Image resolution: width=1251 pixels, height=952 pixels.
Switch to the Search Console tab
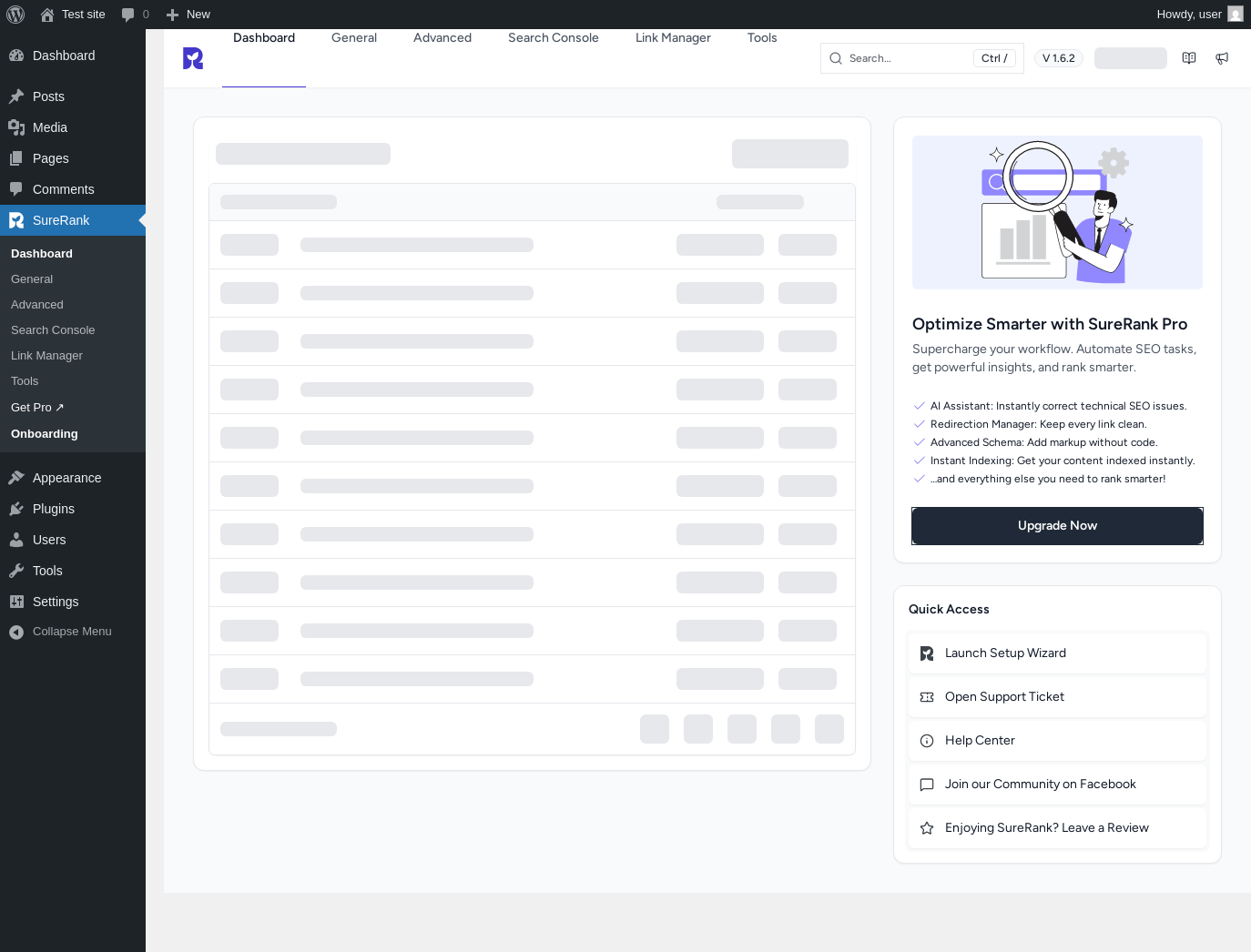[x=554, y=38]
